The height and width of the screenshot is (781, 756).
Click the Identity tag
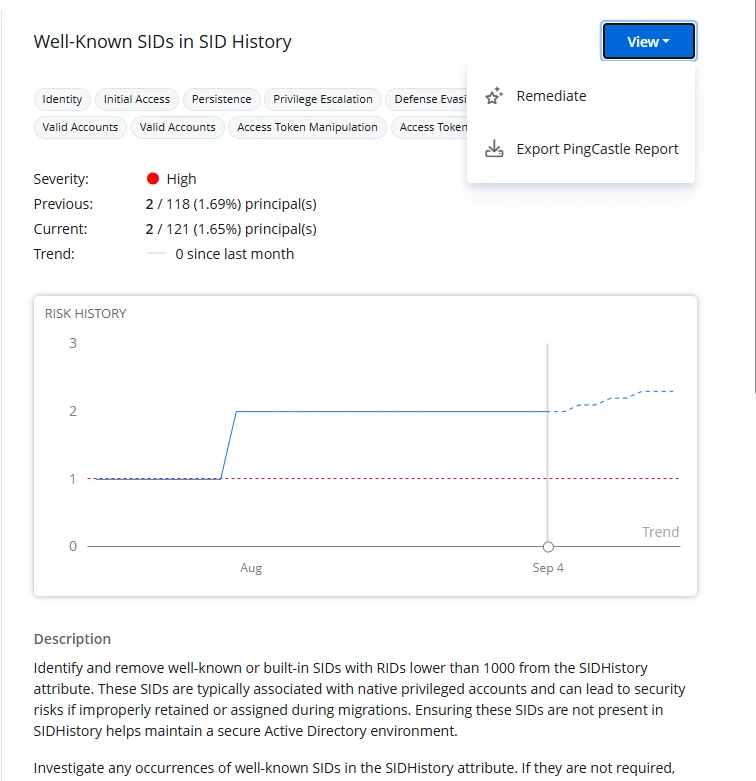tap(62, 99)
